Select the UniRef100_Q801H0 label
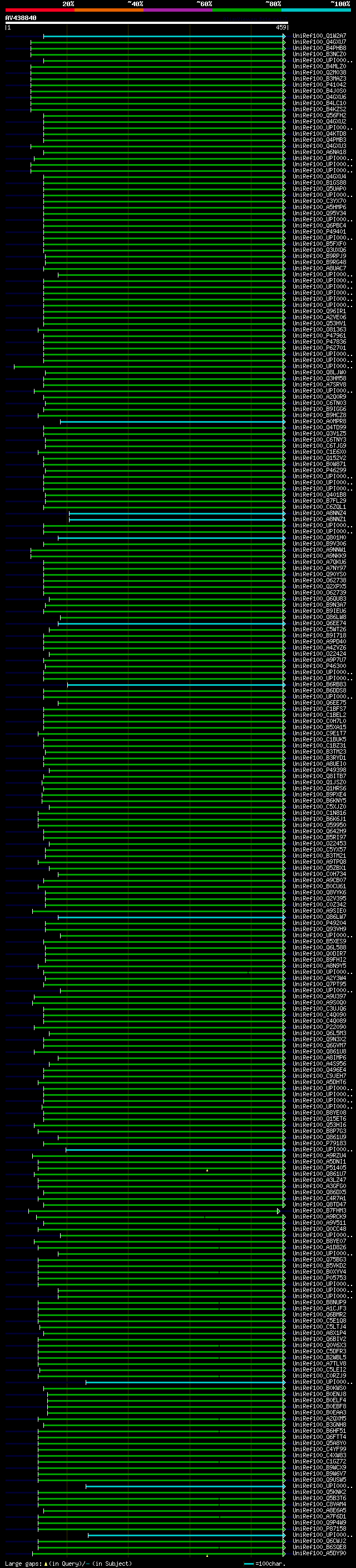 point(319,537)
